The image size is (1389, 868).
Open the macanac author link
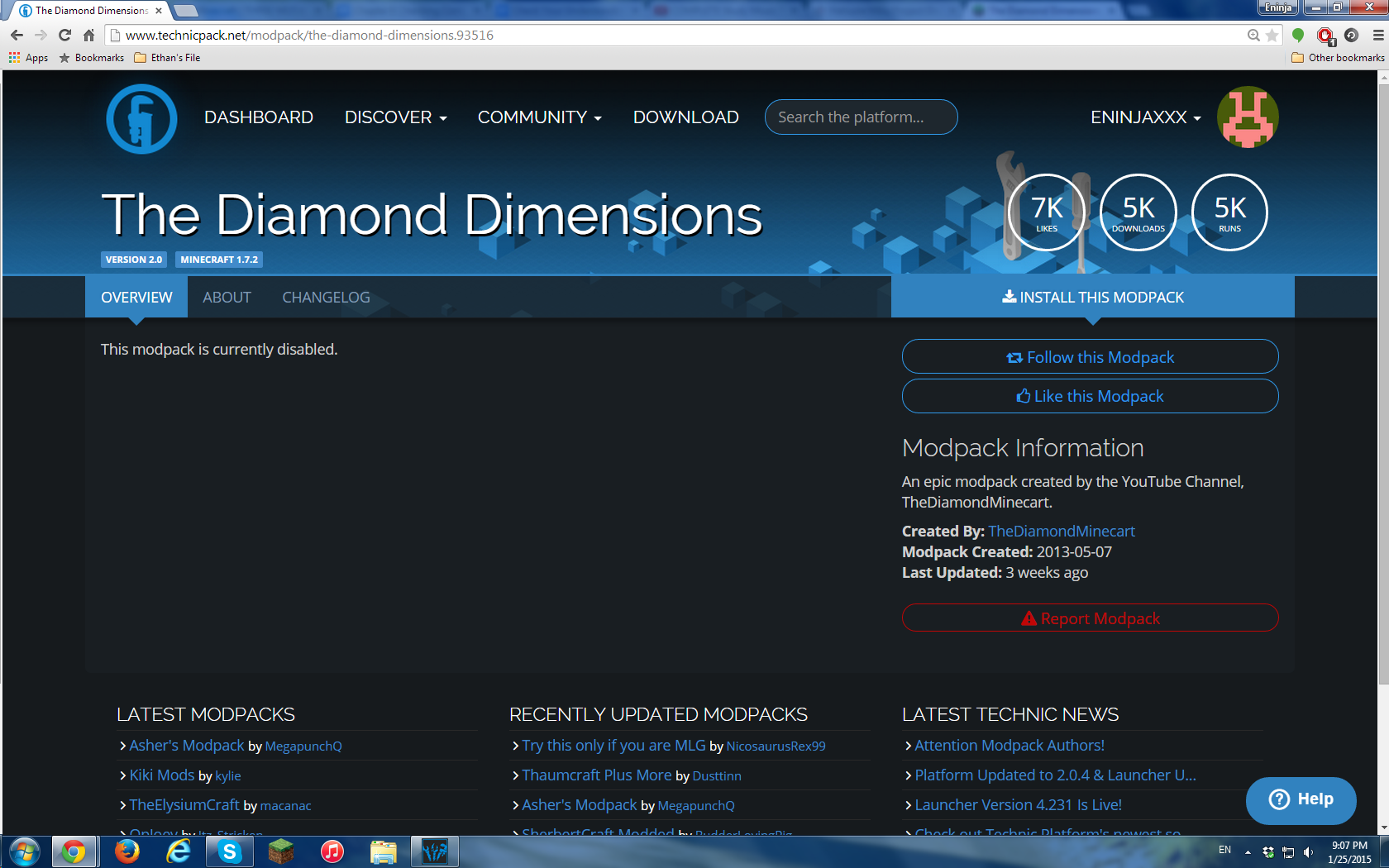point(285,806)
